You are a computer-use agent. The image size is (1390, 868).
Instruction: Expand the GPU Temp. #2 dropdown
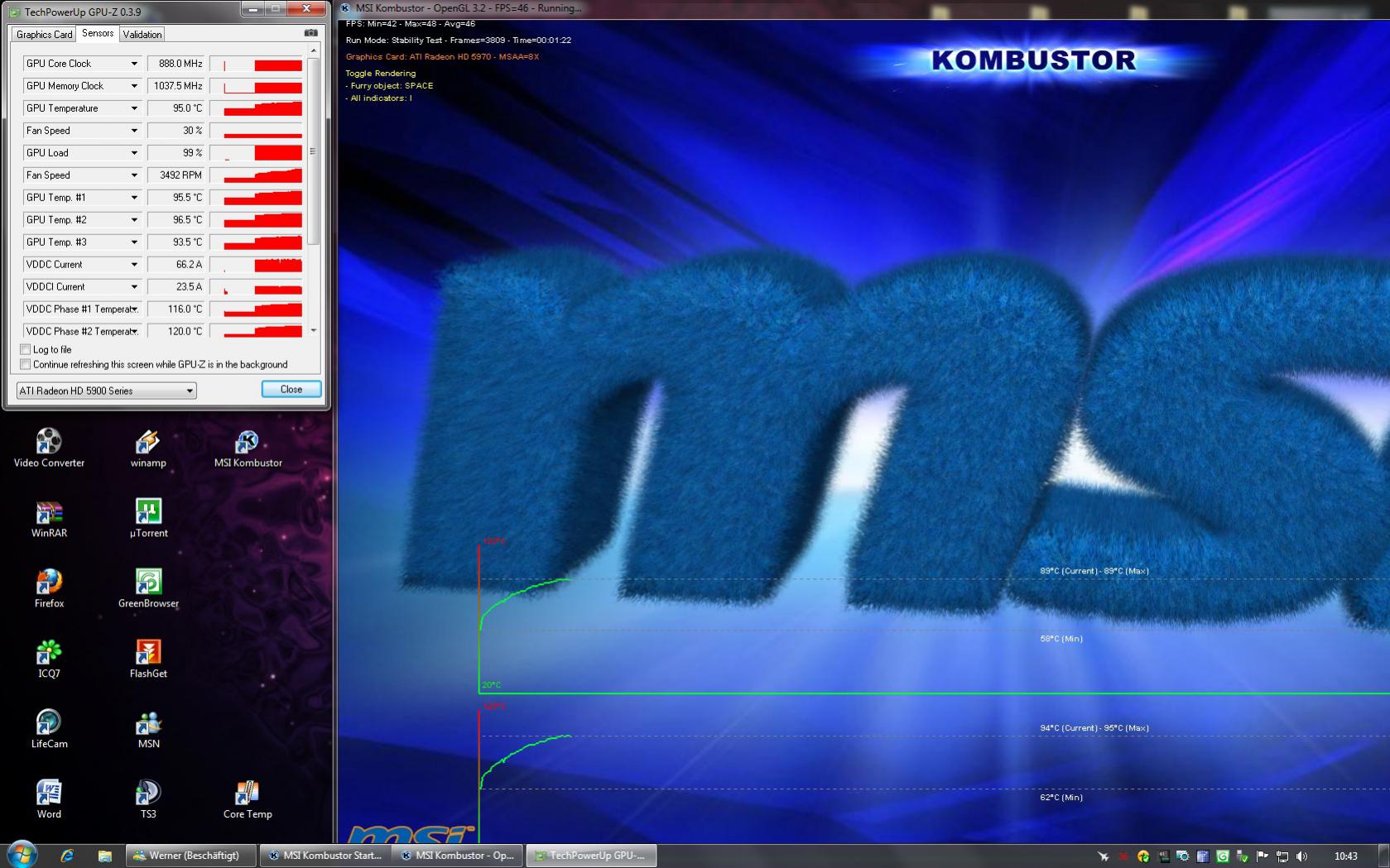(x=134, y=220)
